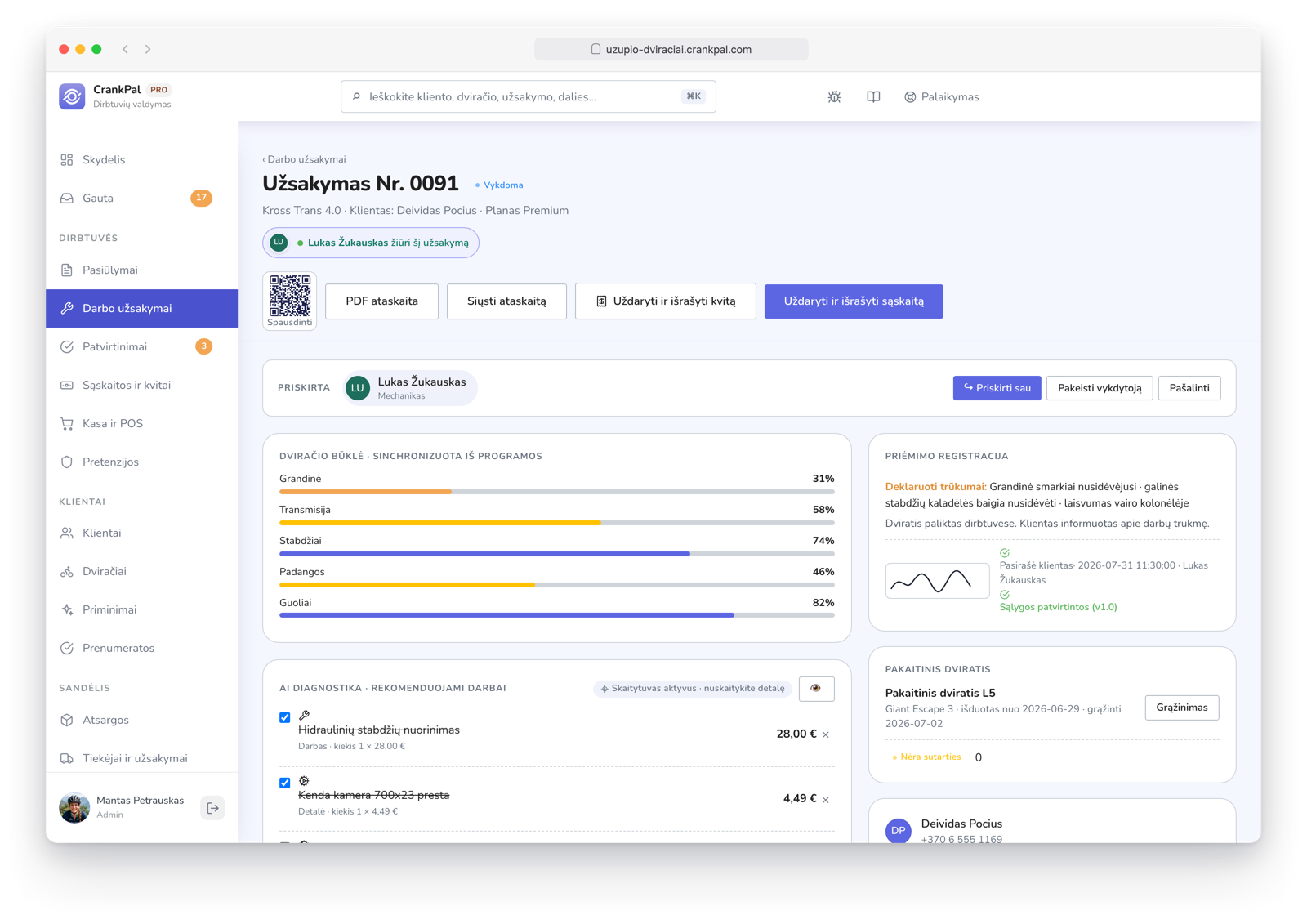Open Atsargos inventory

[x=141, y=720]
